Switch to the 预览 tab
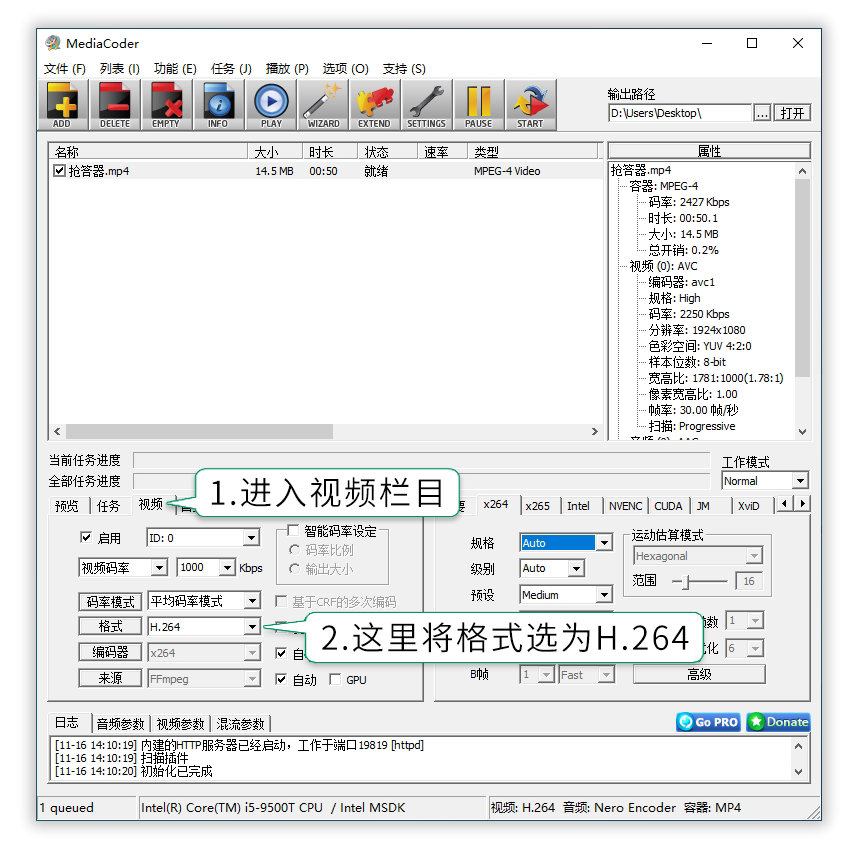The width and height of the screenshot is (850, 849). (67, 506)
